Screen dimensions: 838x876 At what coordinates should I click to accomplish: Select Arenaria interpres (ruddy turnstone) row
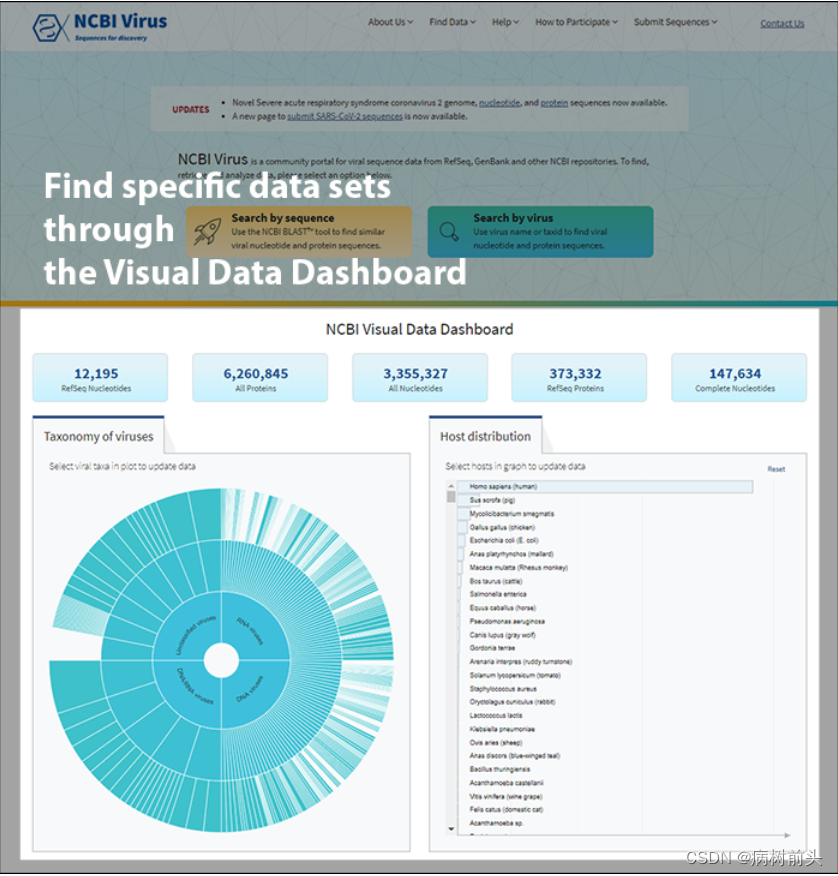pos(521,661)
